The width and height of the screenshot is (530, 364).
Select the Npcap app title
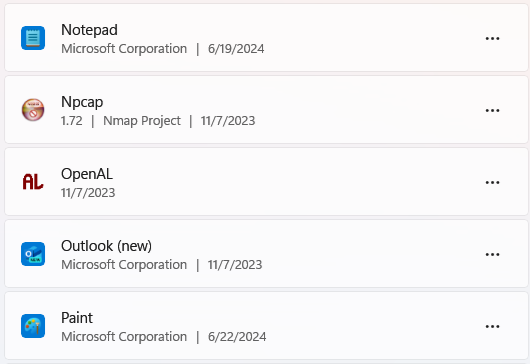82,102
